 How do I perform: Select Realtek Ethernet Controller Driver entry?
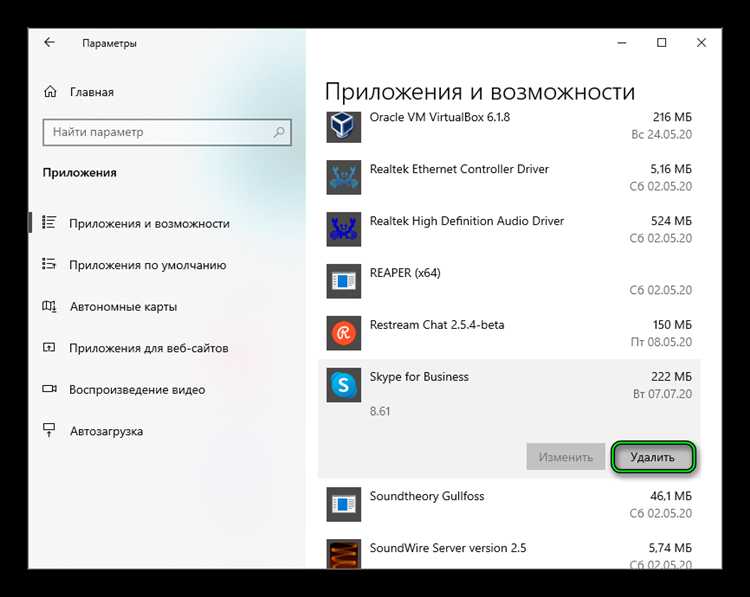509,177
